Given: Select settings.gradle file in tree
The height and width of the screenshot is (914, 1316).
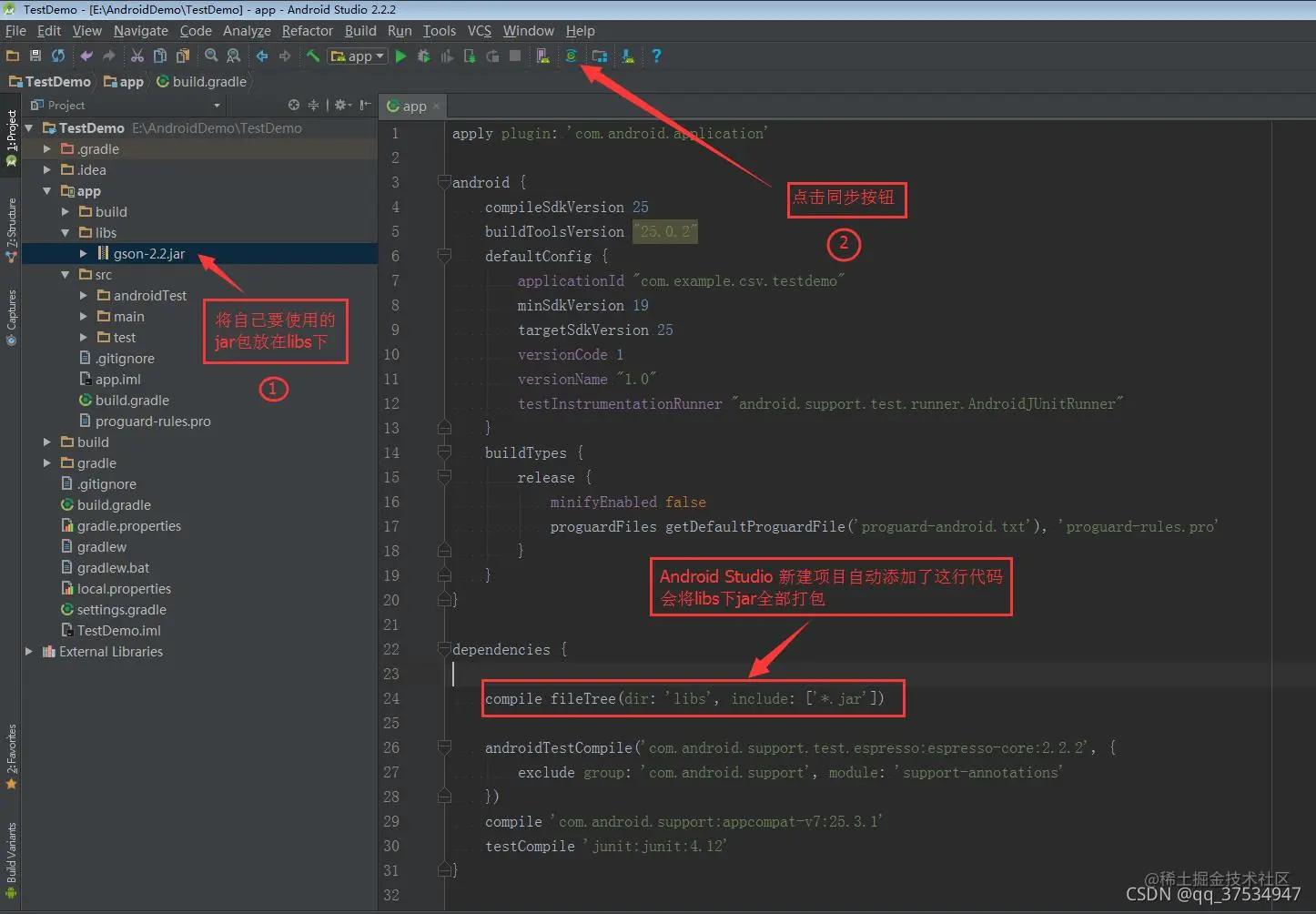Looking at the screenshot, I should tap(122, 610).
